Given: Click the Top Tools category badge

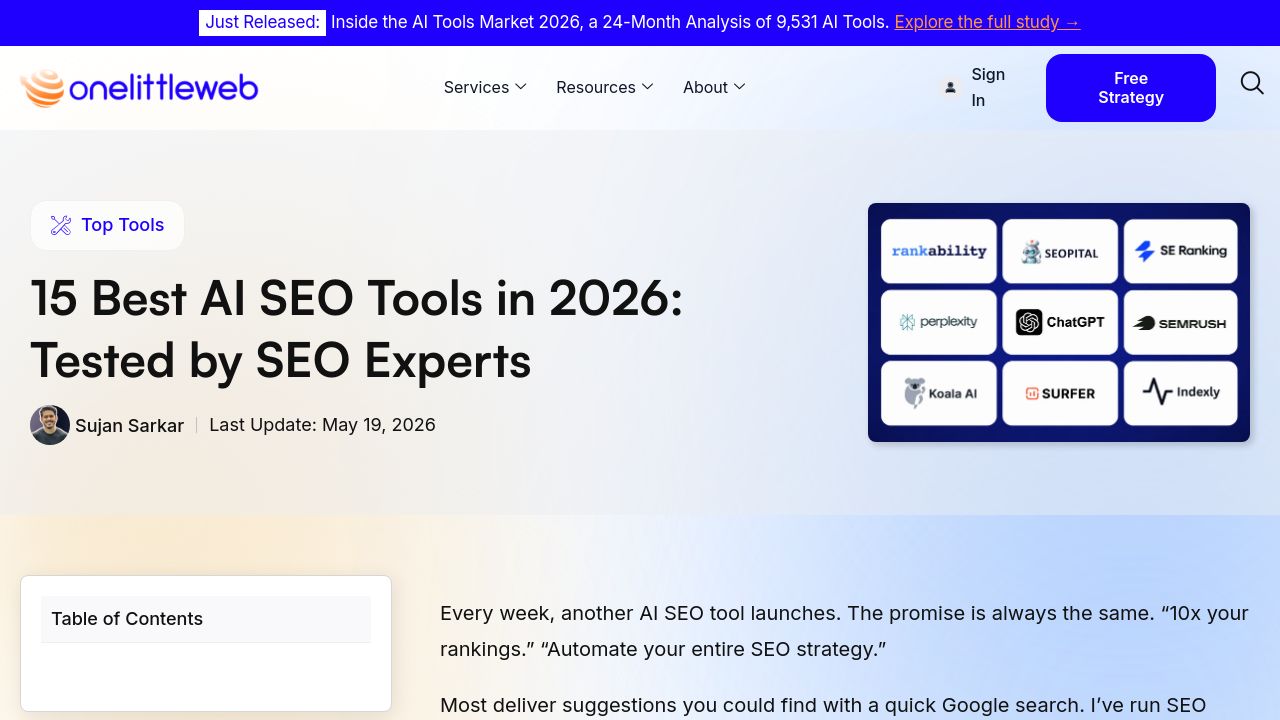Looking at the screenshot, I should [107, 225].
